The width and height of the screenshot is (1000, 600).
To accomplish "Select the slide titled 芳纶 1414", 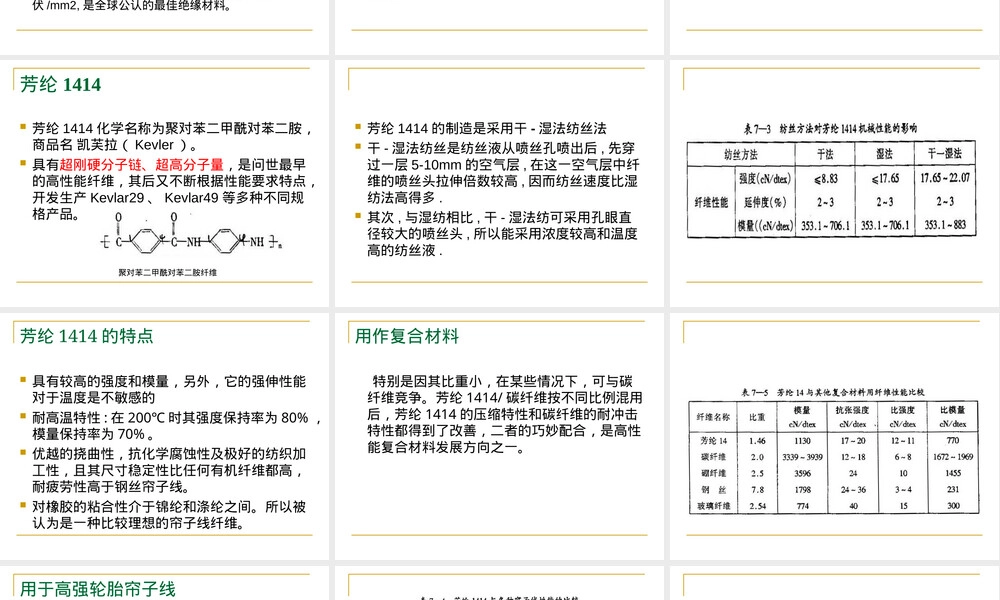I will (165, 183).
